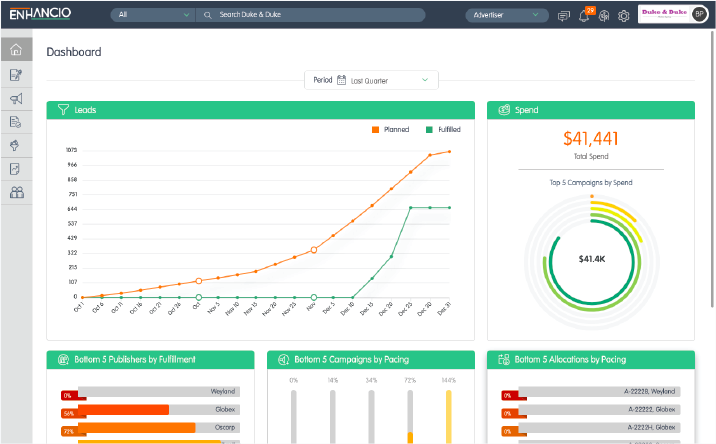The width and height of the screenshot is (716, 444).
Task: Open the users group sidebar icon
Action: coord(16,192)
